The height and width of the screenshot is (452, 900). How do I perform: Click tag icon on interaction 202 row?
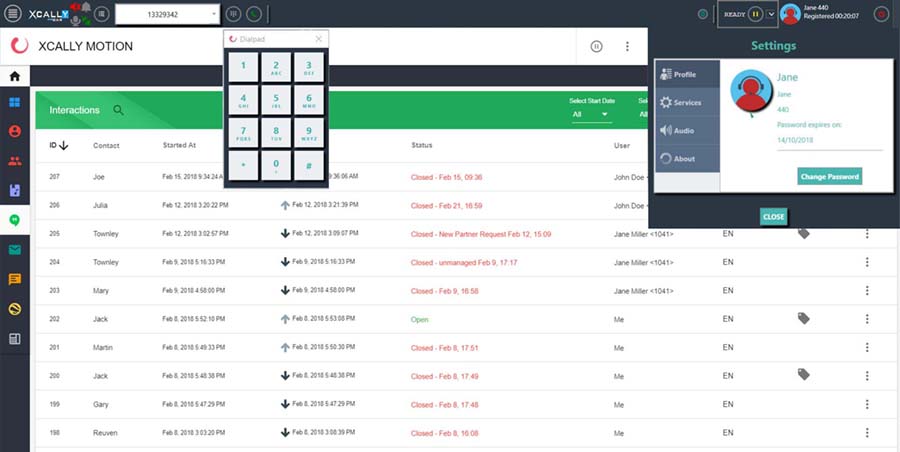pyautogui.click(x=803, y=318)
